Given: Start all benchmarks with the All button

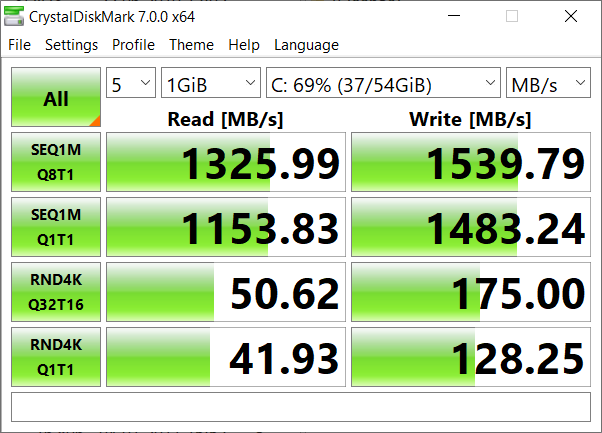Looking at the screenshot, I should click(56, 97).
